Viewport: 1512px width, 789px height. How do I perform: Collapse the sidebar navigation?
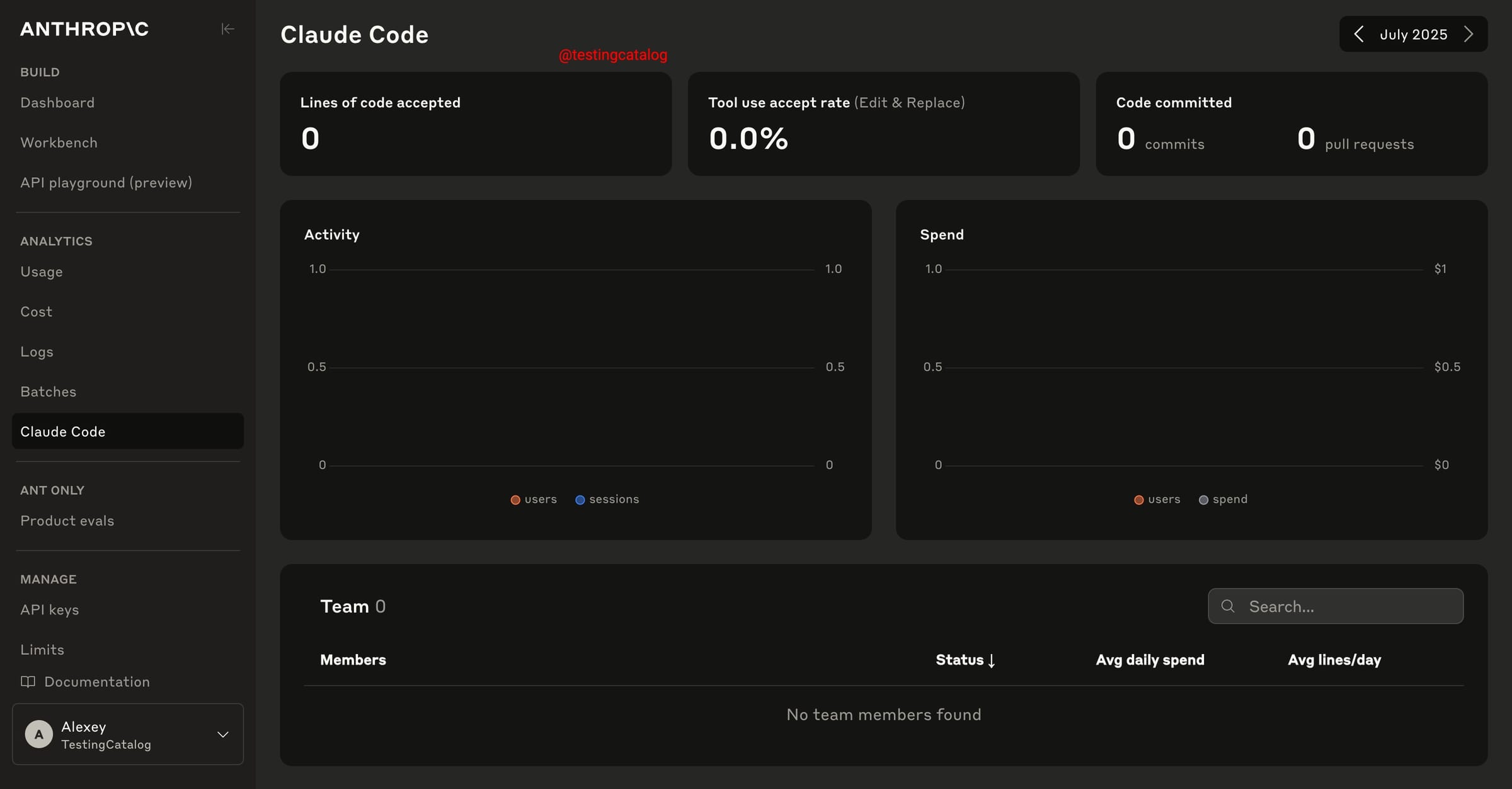pos(227,29)
